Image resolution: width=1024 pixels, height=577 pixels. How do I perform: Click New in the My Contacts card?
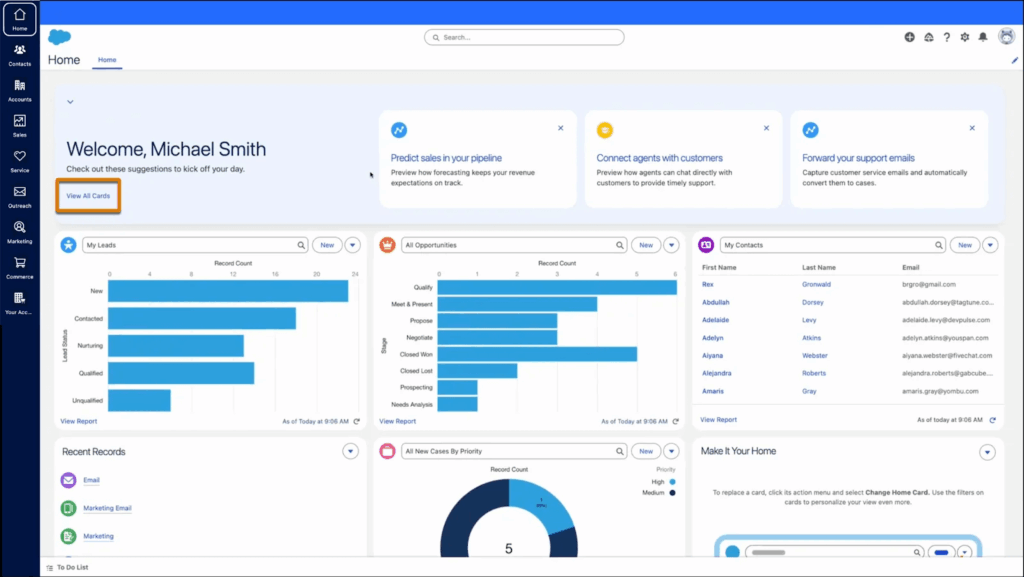tap(964, 245)
